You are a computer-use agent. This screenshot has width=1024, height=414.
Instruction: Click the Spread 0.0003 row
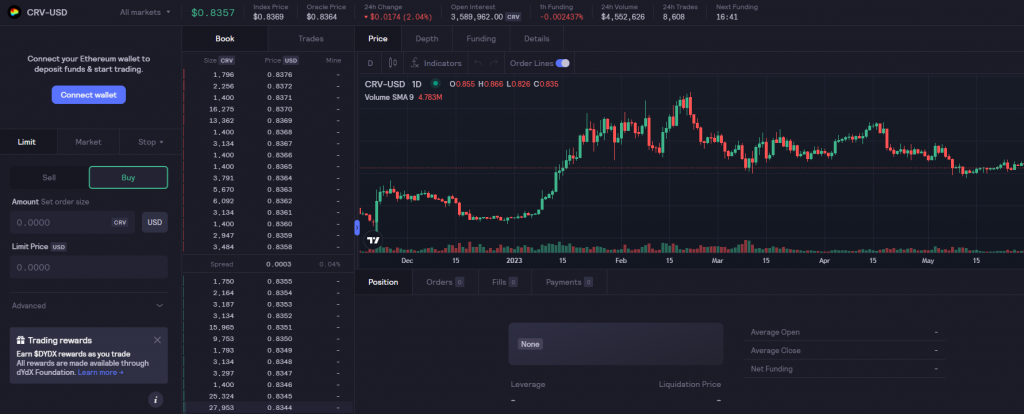268,264
